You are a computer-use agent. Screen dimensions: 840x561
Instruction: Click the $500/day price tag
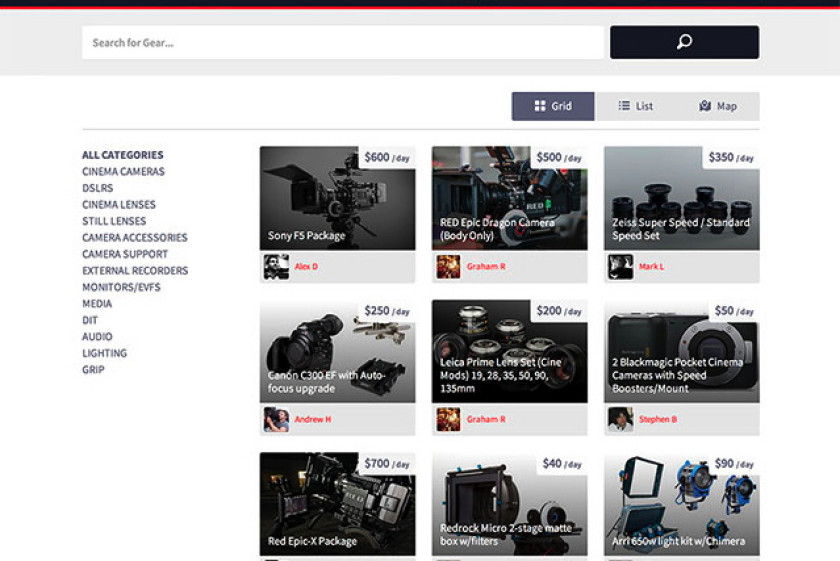(559, 158)
